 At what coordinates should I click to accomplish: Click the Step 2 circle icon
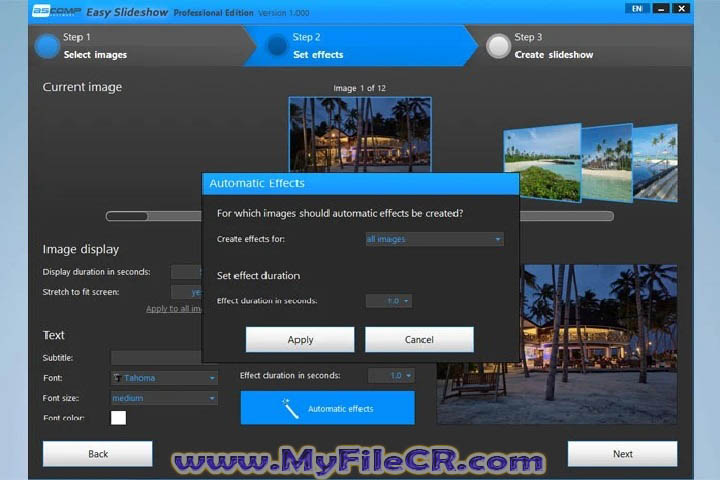[x=277, y=45]
